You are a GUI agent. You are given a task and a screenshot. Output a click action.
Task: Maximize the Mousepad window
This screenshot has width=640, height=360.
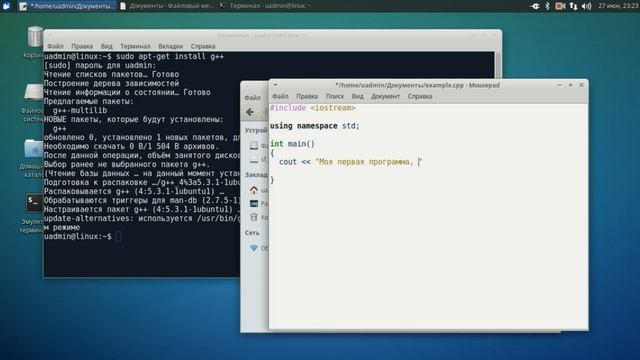tap(570, 85)
